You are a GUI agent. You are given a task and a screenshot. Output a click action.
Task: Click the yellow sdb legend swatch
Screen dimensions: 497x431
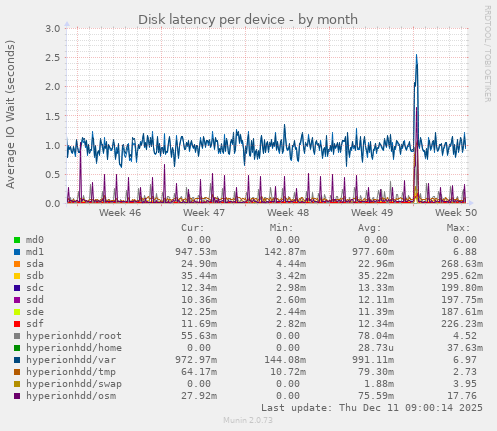[x=17, y=276]
